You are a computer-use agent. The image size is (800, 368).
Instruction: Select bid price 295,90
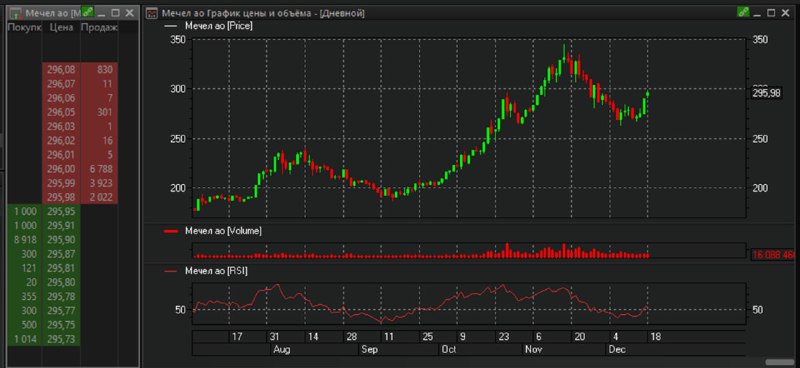click(x=61, y=240)
